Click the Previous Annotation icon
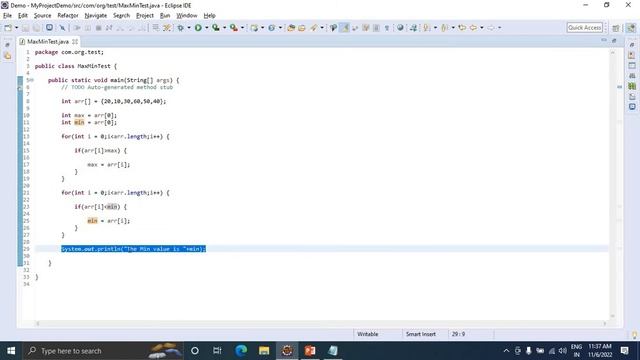Image resolution: width=640 pixels, height=360 pixels. [x=444, y=28]
